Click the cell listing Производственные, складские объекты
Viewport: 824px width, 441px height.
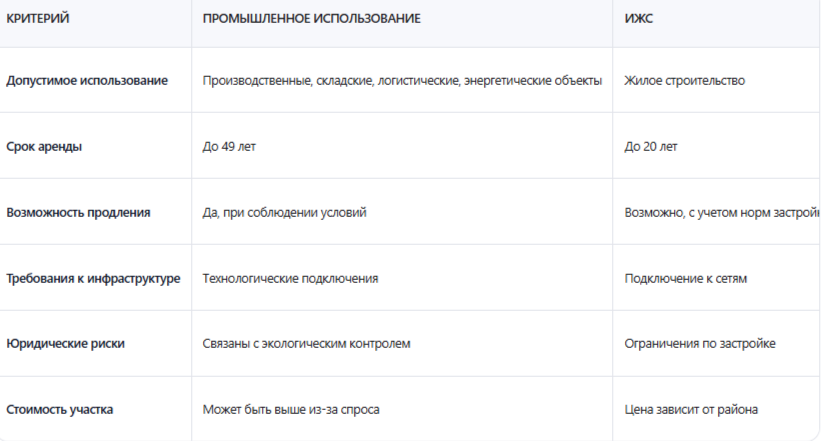[x=402, y=81]
